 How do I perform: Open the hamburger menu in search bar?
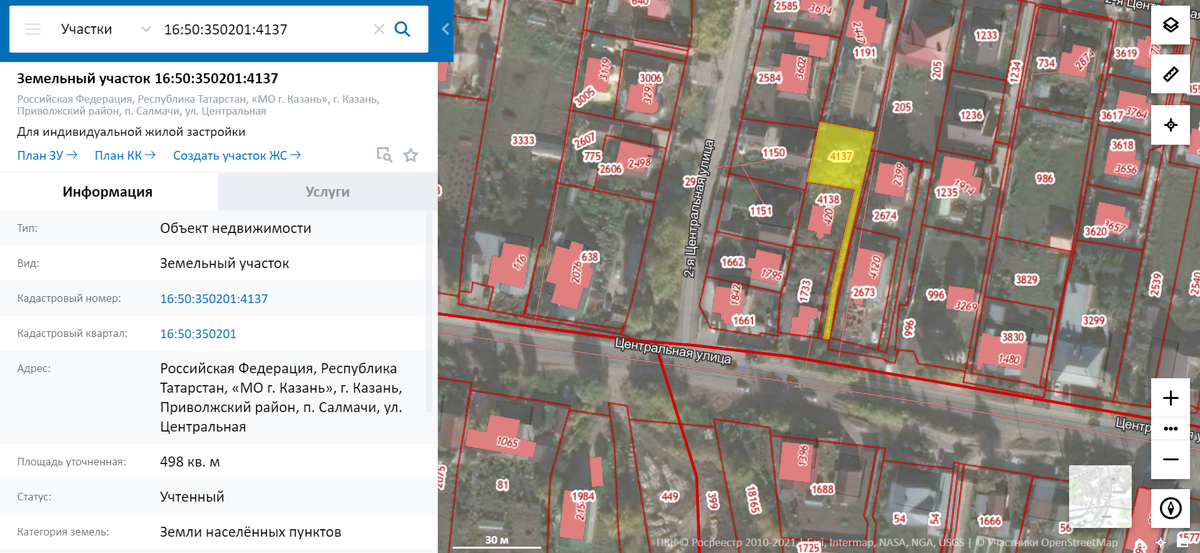33,29
